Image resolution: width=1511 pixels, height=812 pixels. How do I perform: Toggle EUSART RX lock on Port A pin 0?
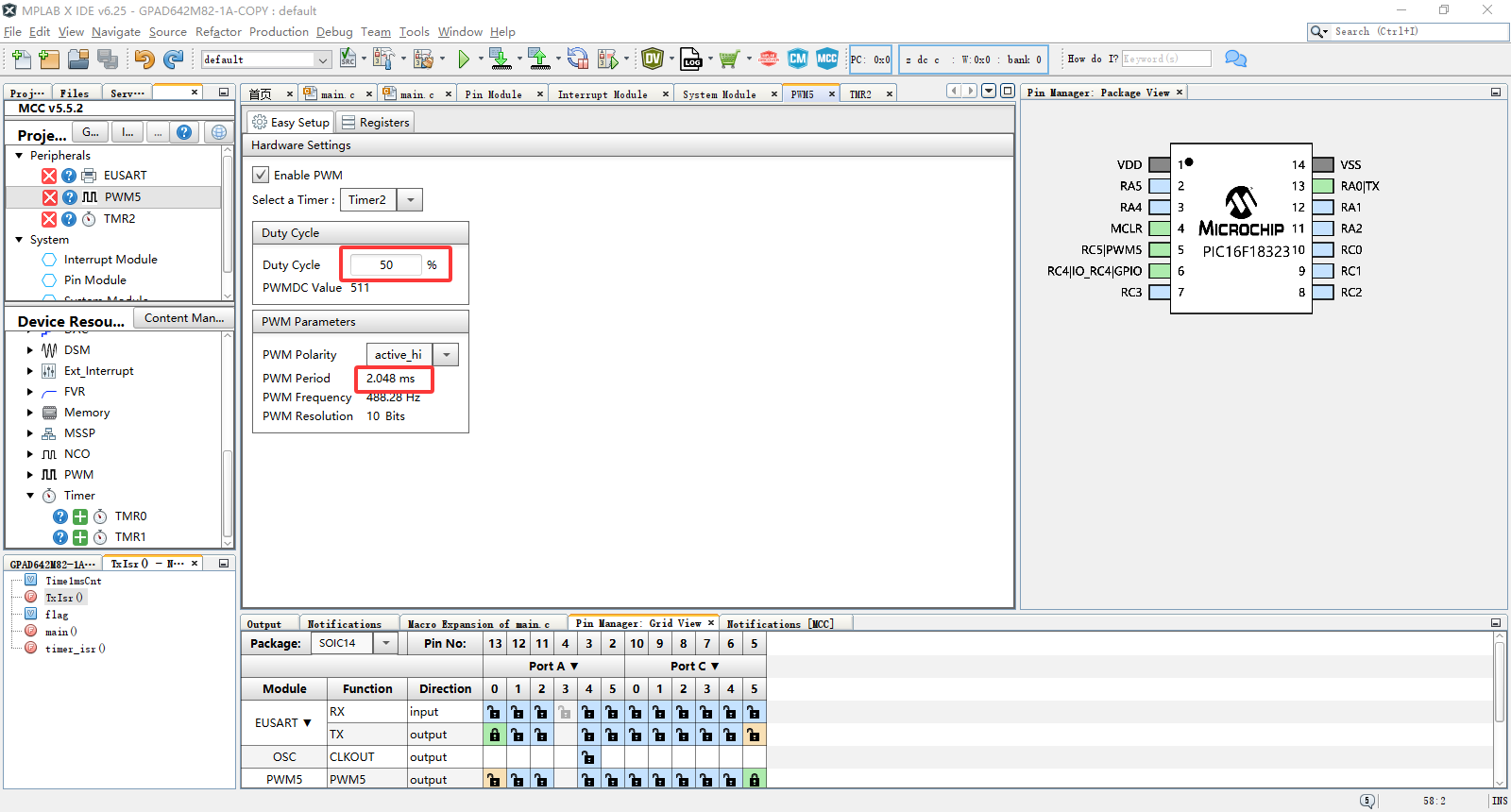click(x=494, y=712)
